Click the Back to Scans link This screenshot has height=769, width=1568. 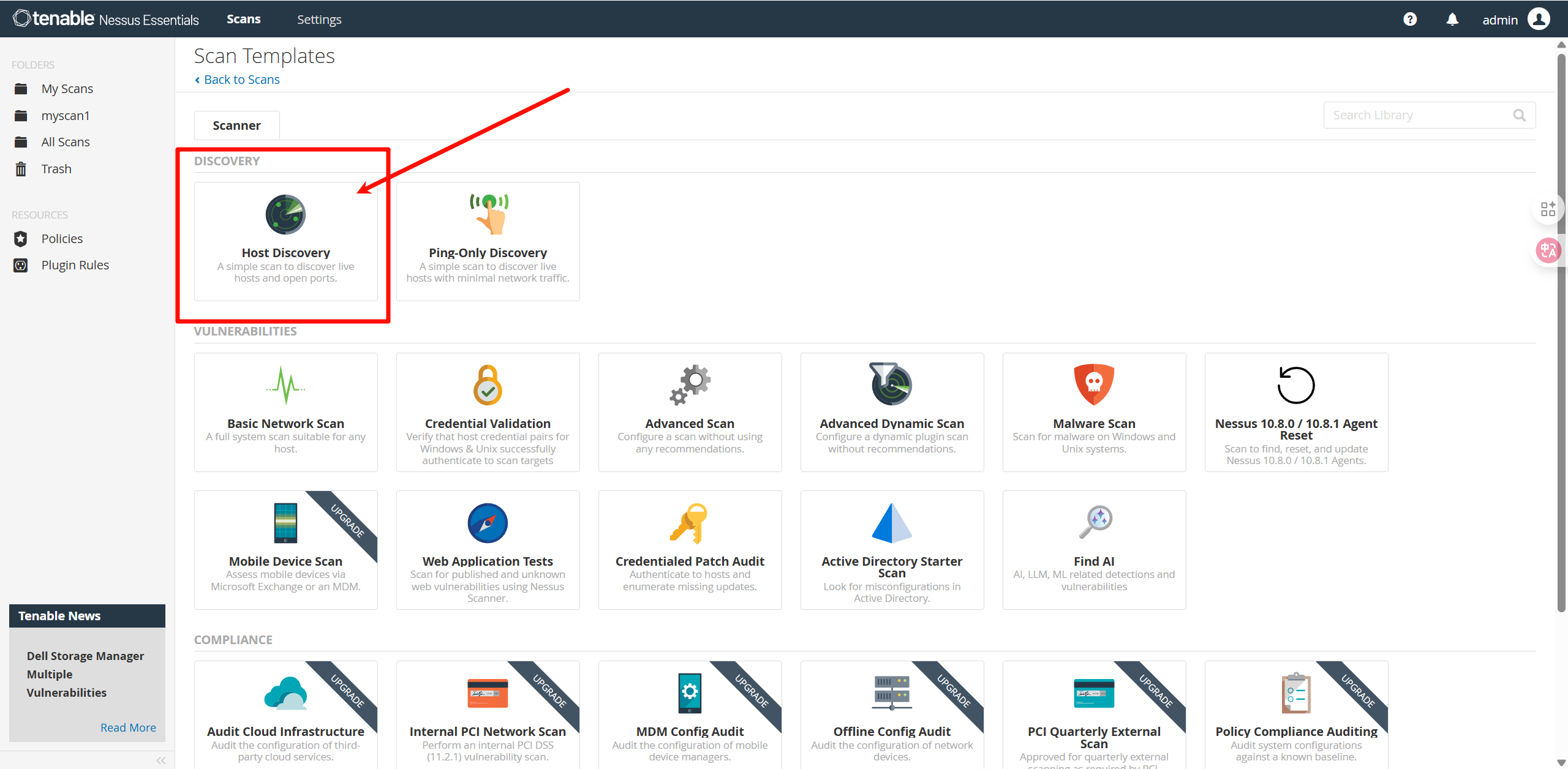[x=241, y=80]
